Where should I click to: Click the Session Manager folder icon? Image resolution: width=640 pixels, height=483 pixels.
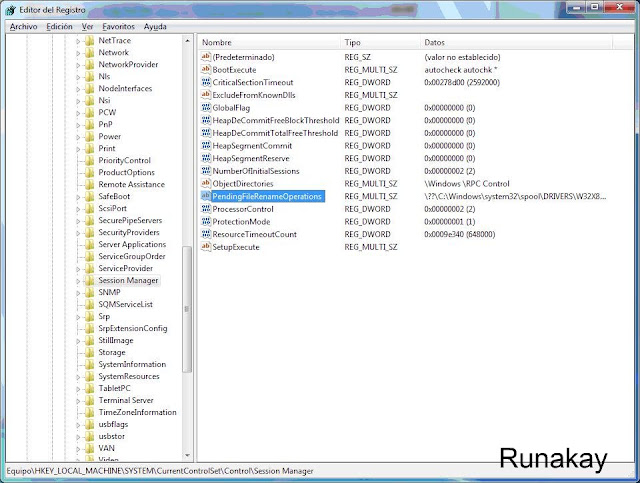coord(89,280)
